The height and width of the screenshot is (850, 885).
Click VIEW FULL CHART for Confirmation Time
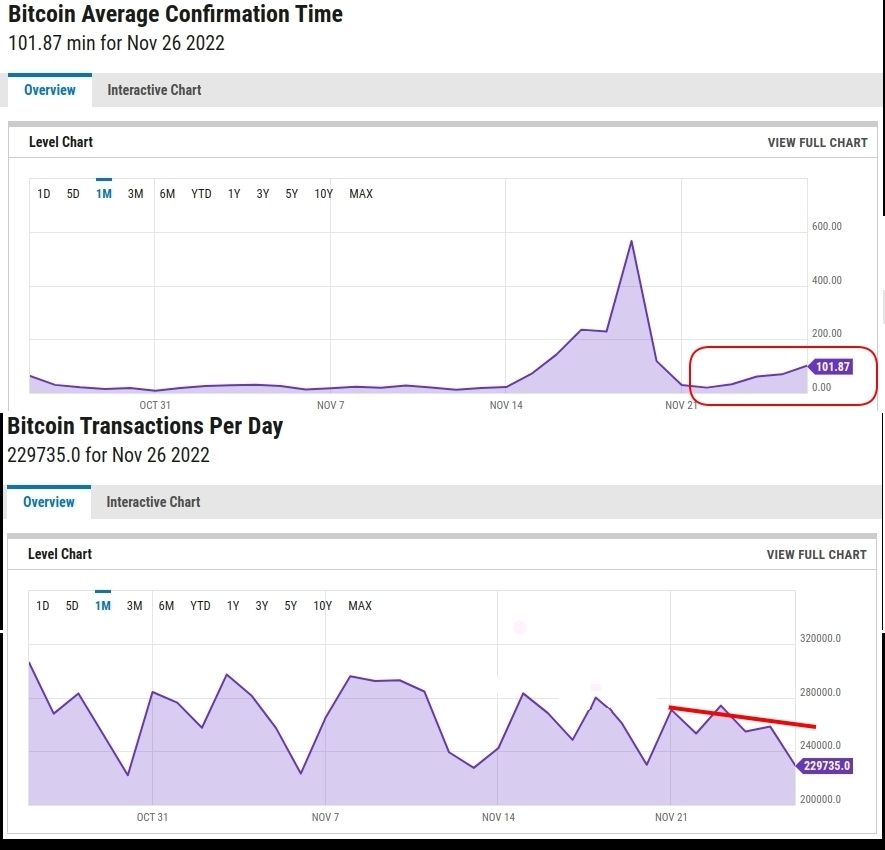[x=817, y=143]
